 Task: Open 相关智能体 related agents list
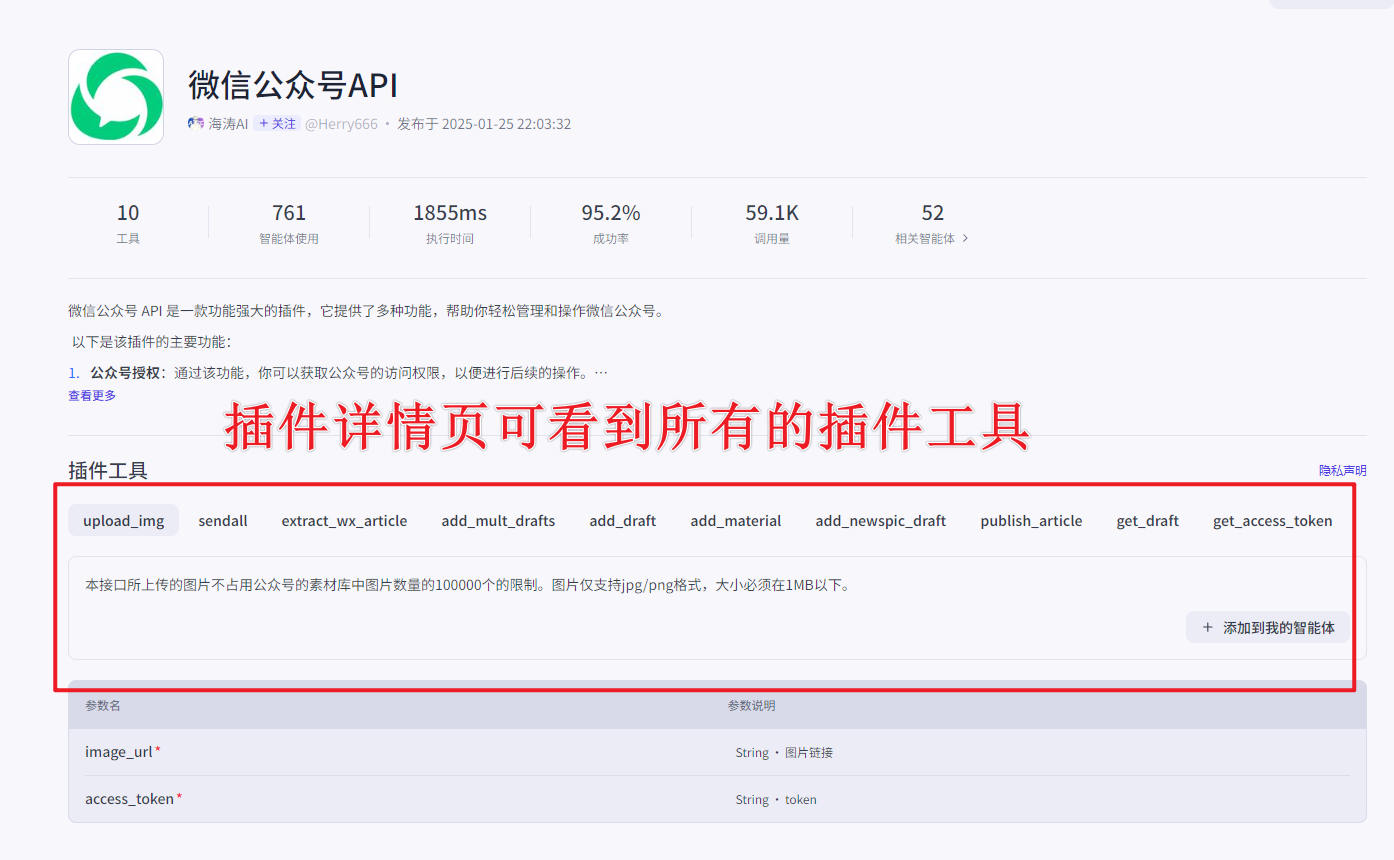coord(932,239)
